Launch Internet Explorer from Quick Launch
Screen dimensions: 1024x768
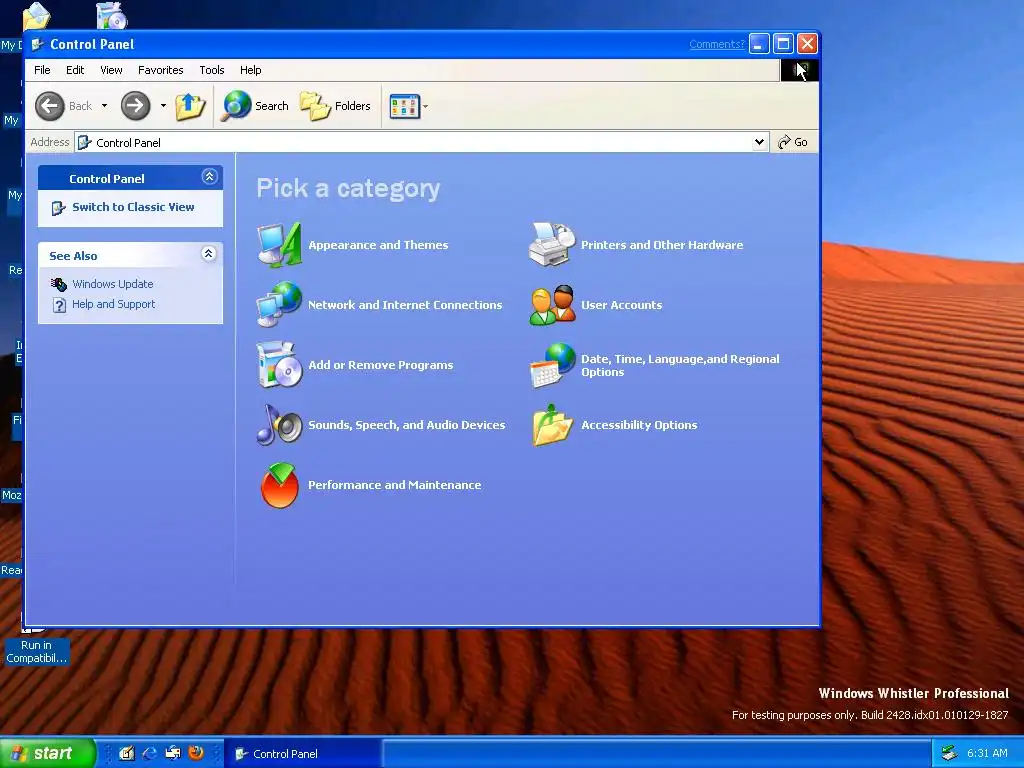[x=150, y=753]
